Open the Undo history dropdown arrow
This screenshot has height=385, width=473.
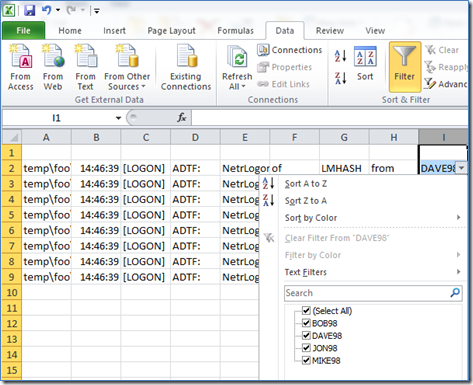click(x=58, y=10)
